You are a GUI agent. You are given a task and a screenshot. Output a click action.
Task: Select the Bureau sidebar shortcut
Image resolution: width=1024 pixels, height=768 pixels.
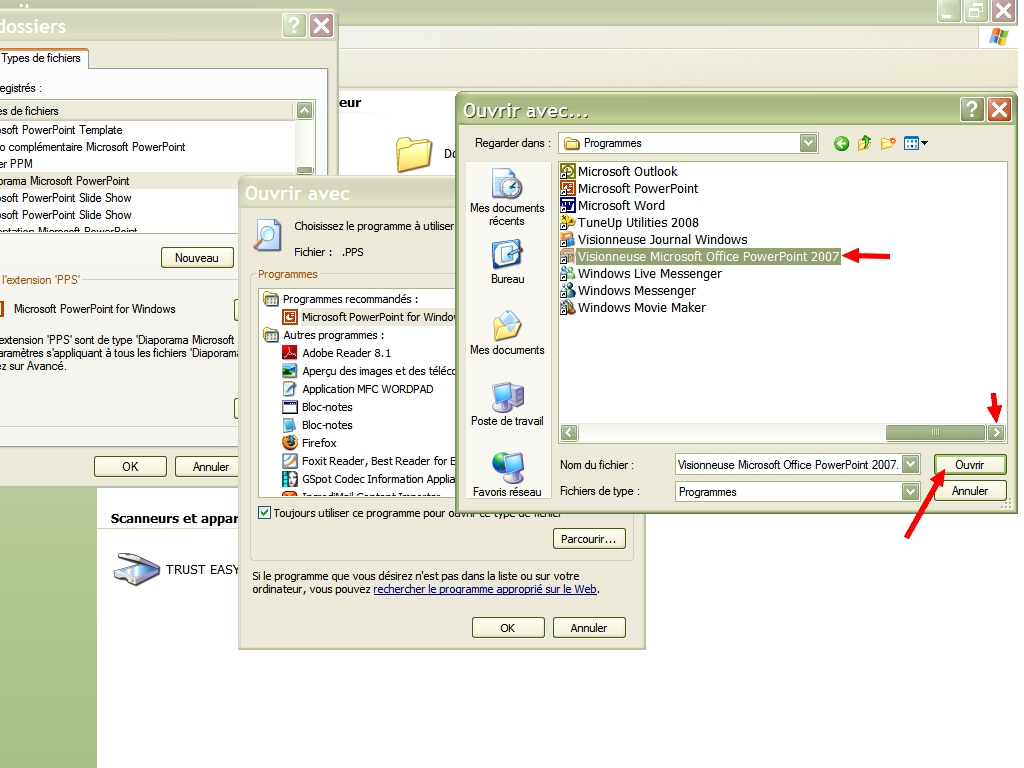(x=507, y=264)
